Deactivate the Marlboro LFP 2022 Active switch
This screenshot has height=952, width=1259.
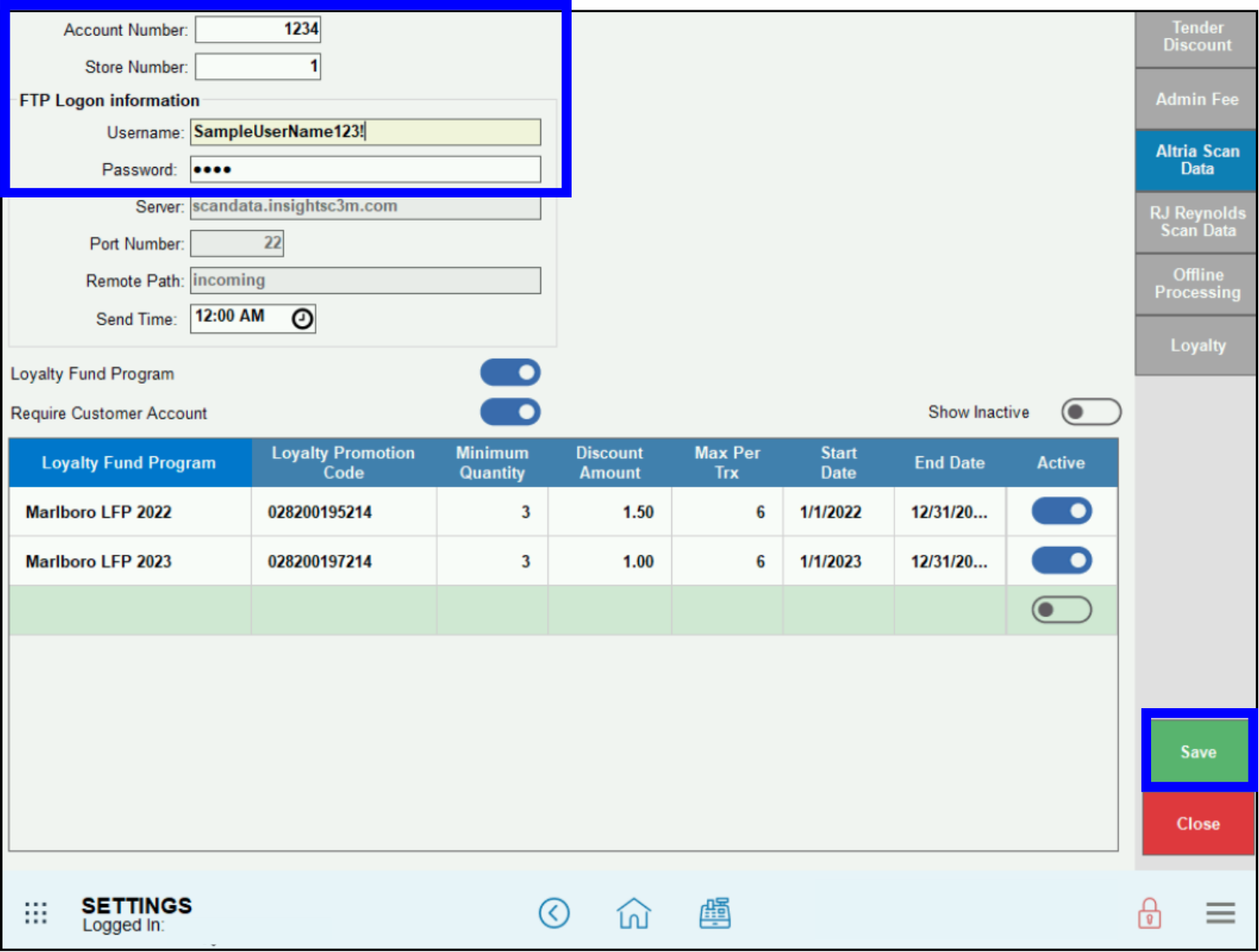(x=1062, y=512)
